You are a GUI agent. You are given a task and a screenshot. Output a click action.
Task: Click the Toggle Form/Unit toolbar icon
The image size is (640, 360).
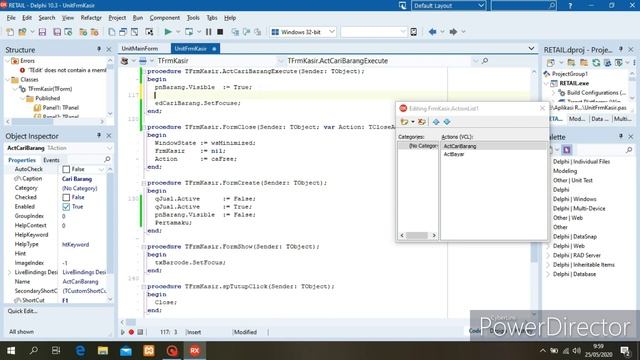click(134, 32)
